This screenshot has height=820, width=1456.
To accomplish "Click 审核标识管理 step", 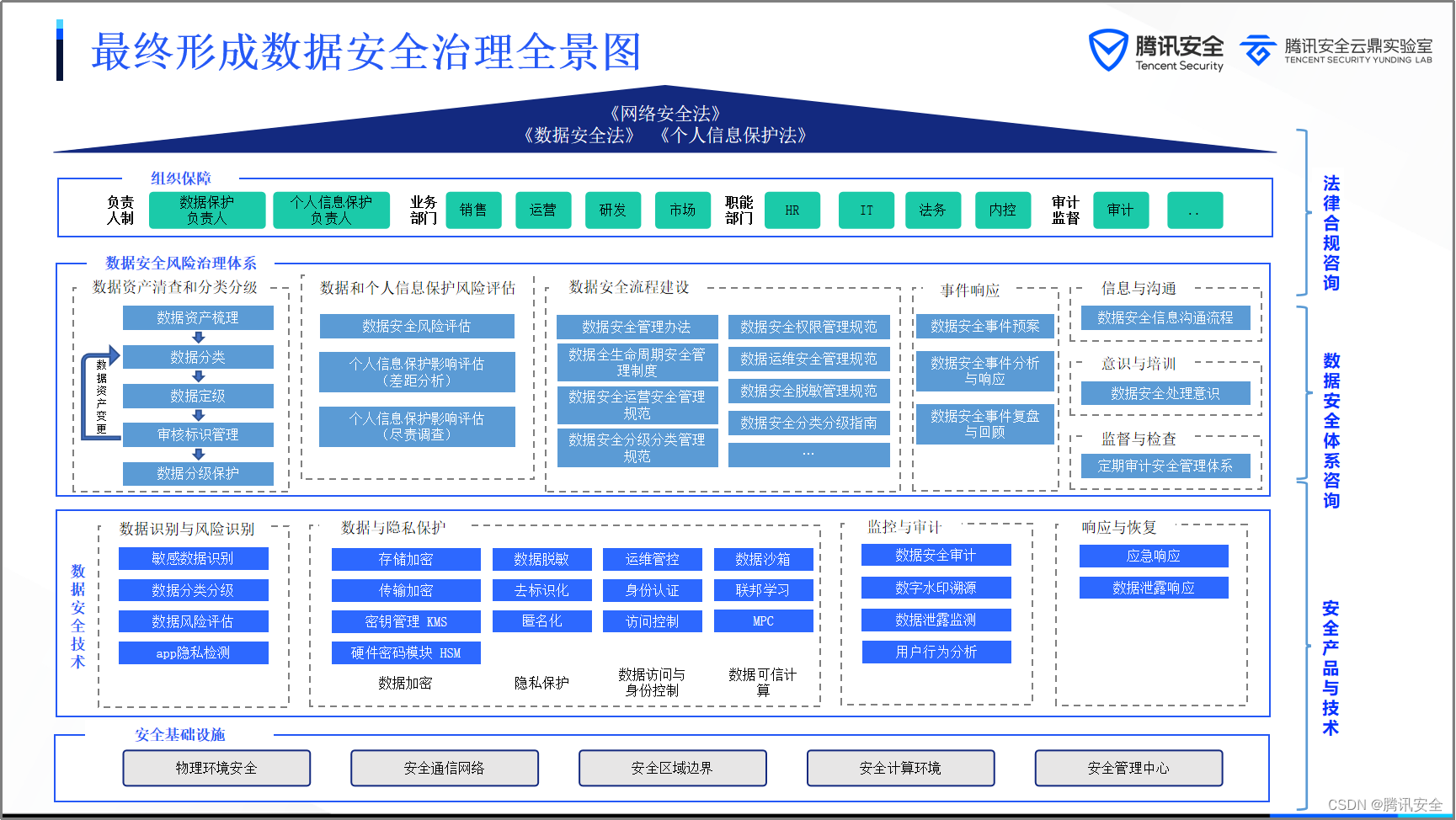I will [198, 434].
